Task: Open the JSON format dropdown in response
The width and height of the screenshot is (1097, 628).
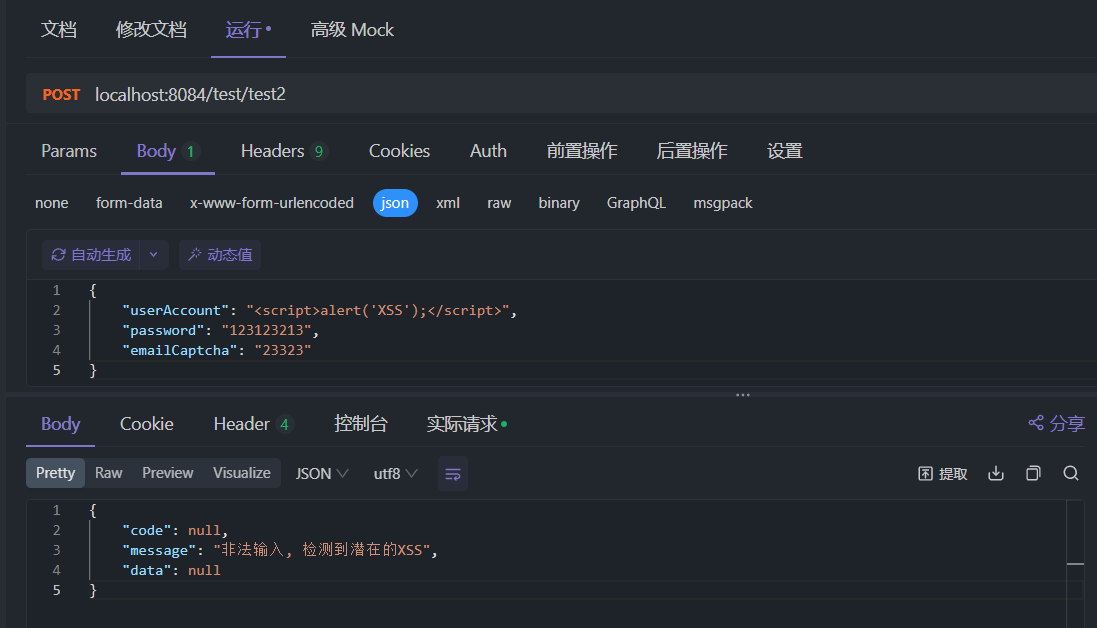Action: (322, 473)
